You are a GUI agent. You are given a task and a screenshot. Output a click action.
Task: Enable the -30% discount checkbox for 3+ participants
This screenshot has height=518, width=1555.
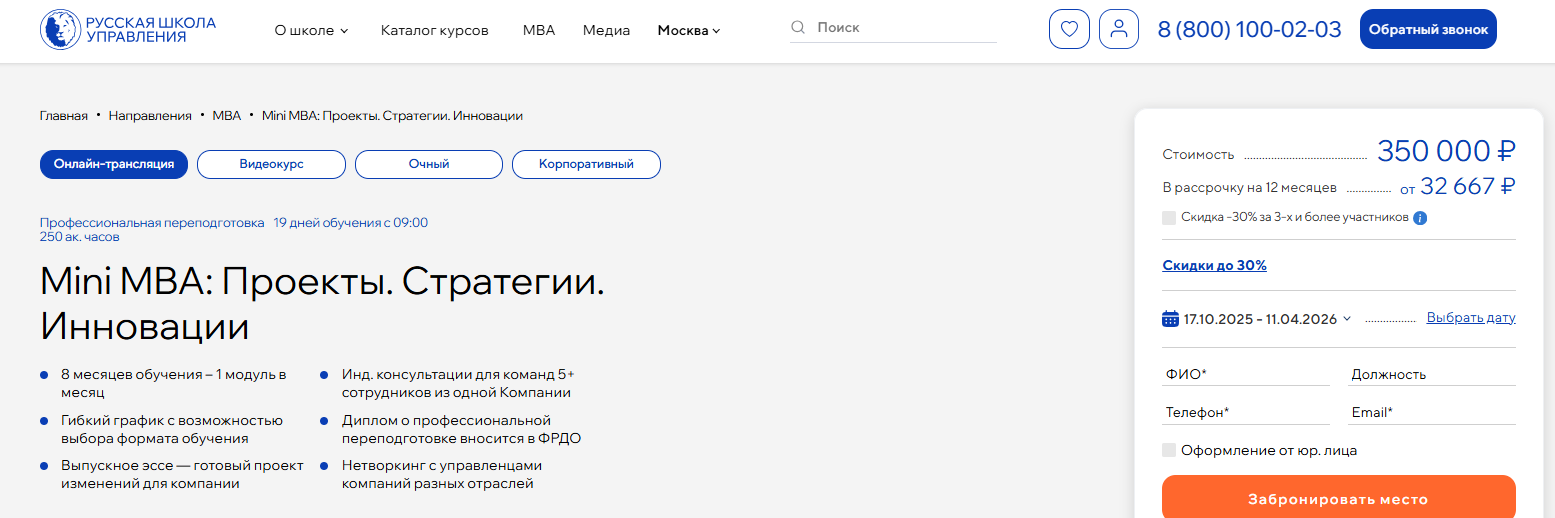1169,218
